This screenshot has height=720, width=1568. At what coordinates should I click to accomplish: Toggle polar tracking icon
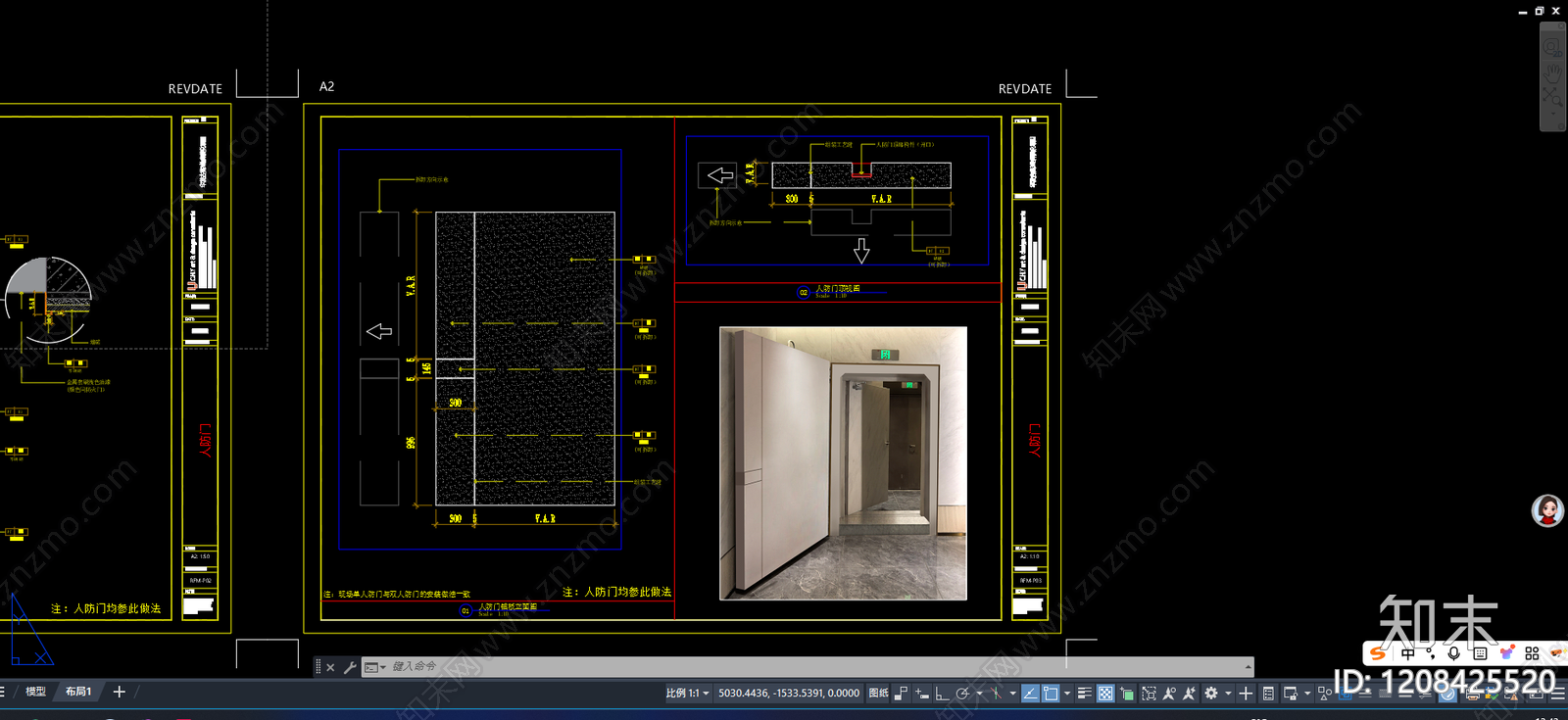pos(961,693)
